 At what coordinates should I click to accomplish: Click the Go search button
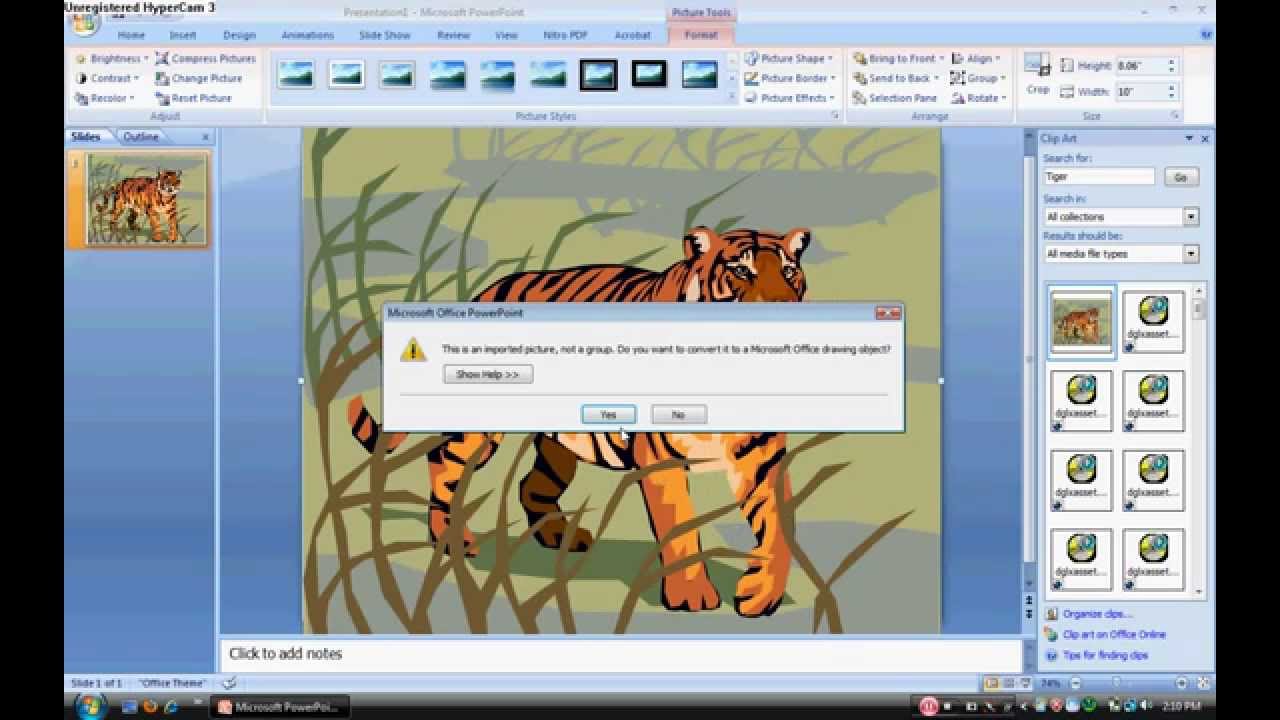pos(1180,177)
